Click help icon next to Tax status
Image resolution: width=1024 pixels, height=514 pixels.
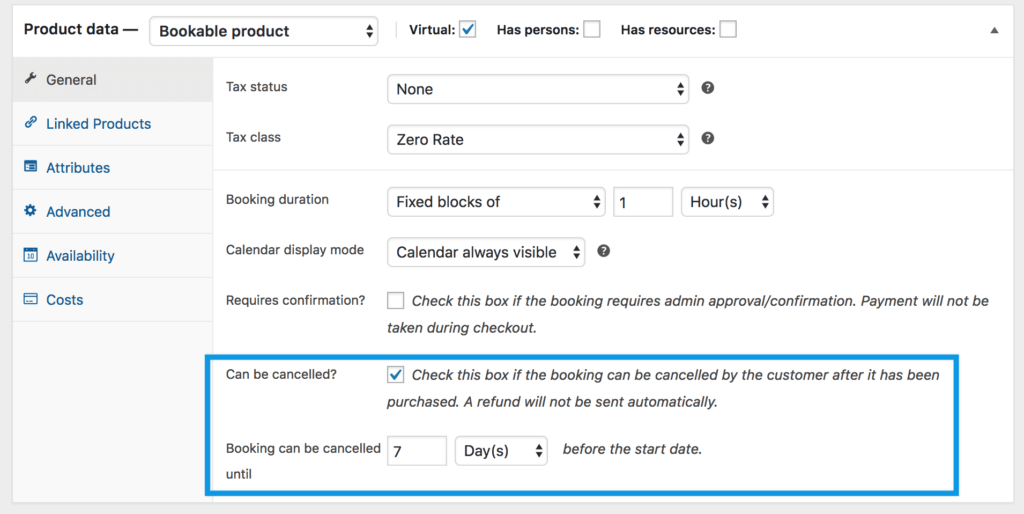point(708,88)
